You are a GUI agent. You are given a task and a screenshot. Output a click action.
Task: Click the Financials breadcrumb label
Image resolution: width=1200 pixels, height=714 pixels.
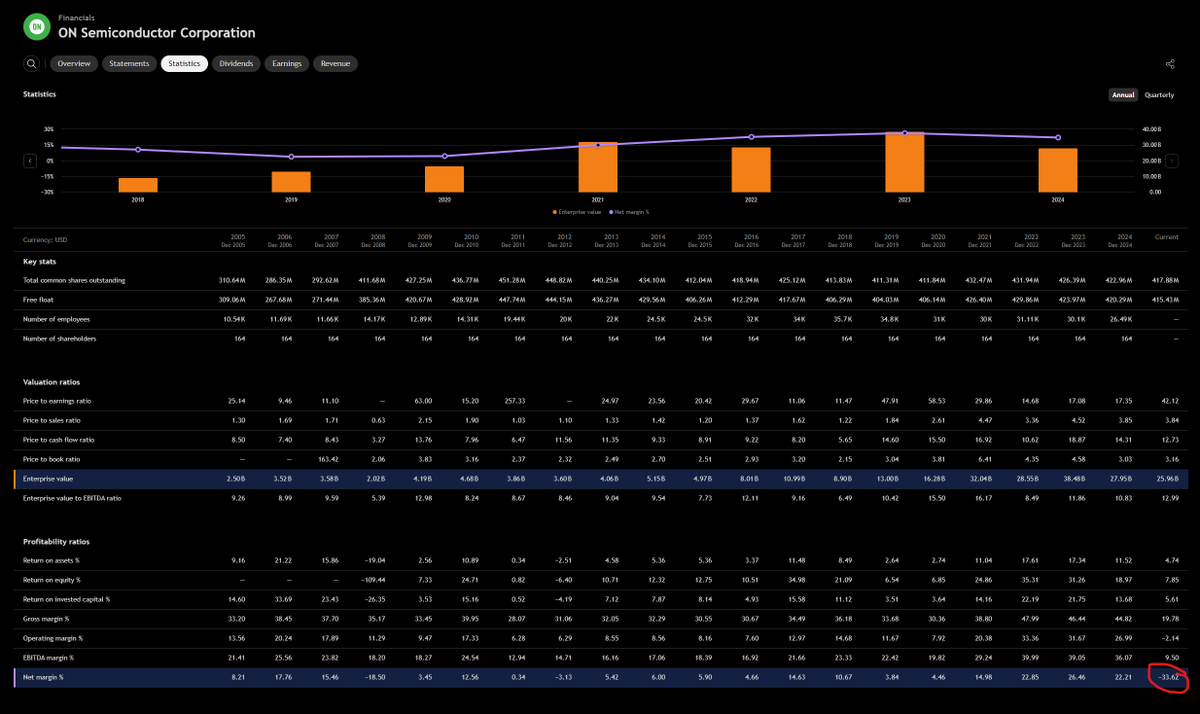77,18
